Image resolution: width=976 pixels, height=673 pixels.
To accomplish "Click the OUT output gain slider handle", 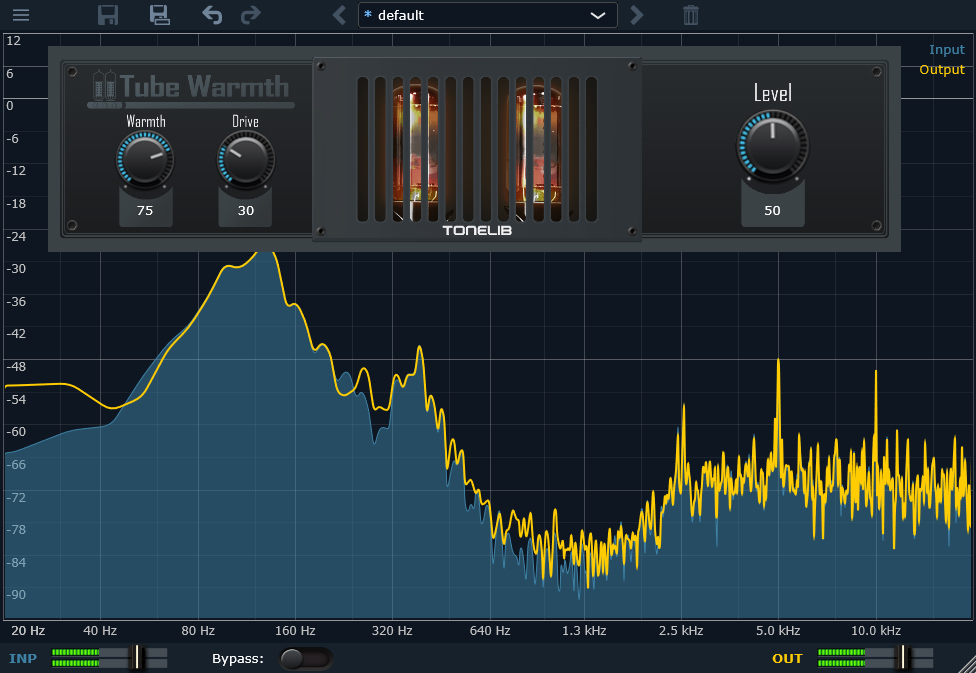I will (903, 657).
